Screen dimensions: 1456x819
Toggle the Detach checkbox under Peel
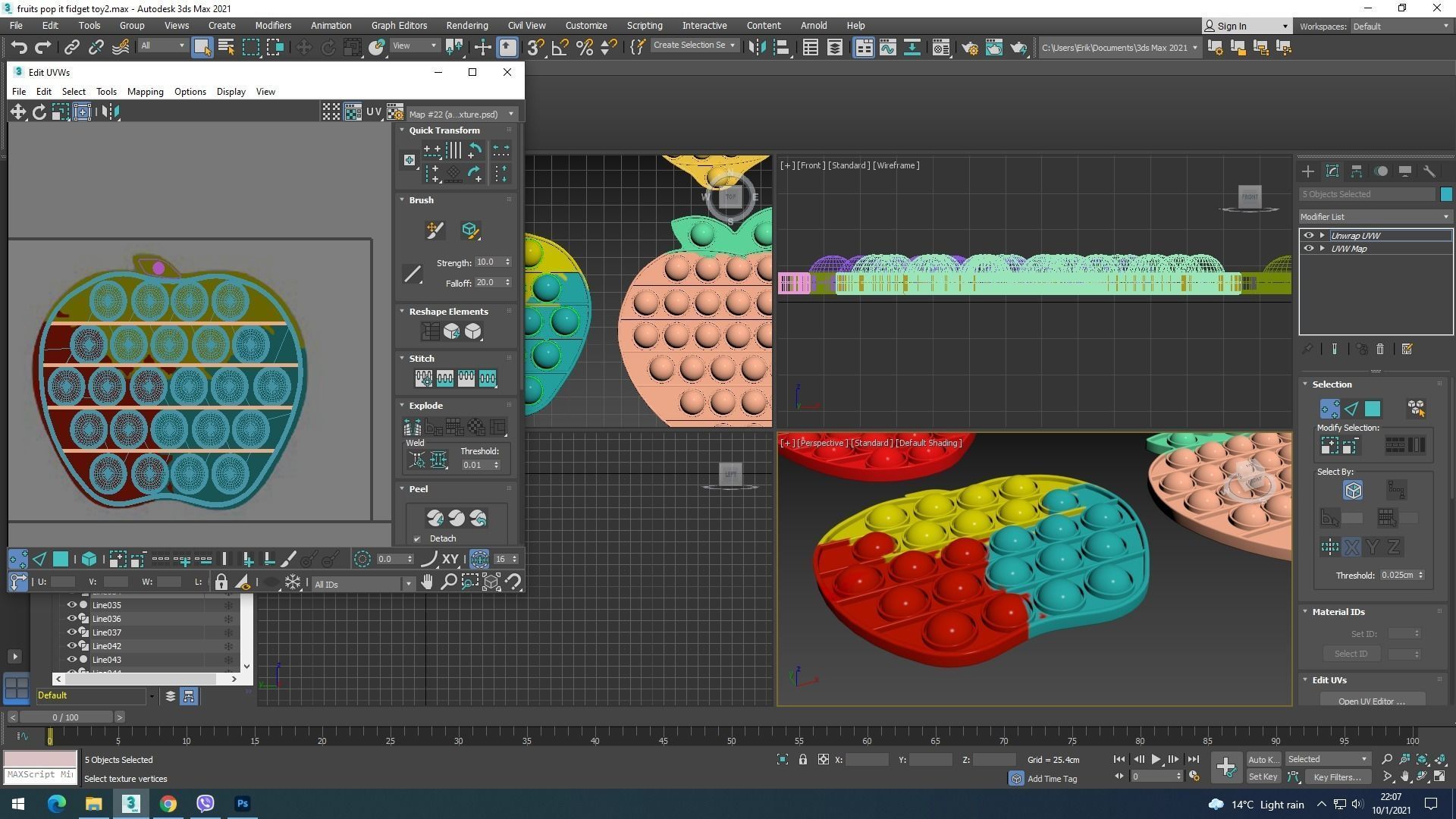pos(417,539)
